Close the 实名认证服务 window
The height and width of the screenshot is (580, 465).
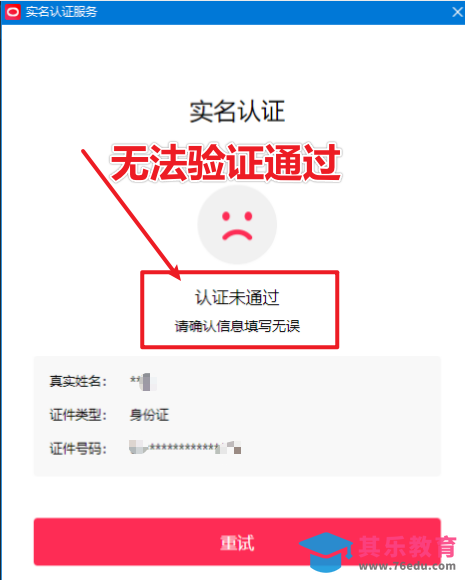click(x=458, y=12)
